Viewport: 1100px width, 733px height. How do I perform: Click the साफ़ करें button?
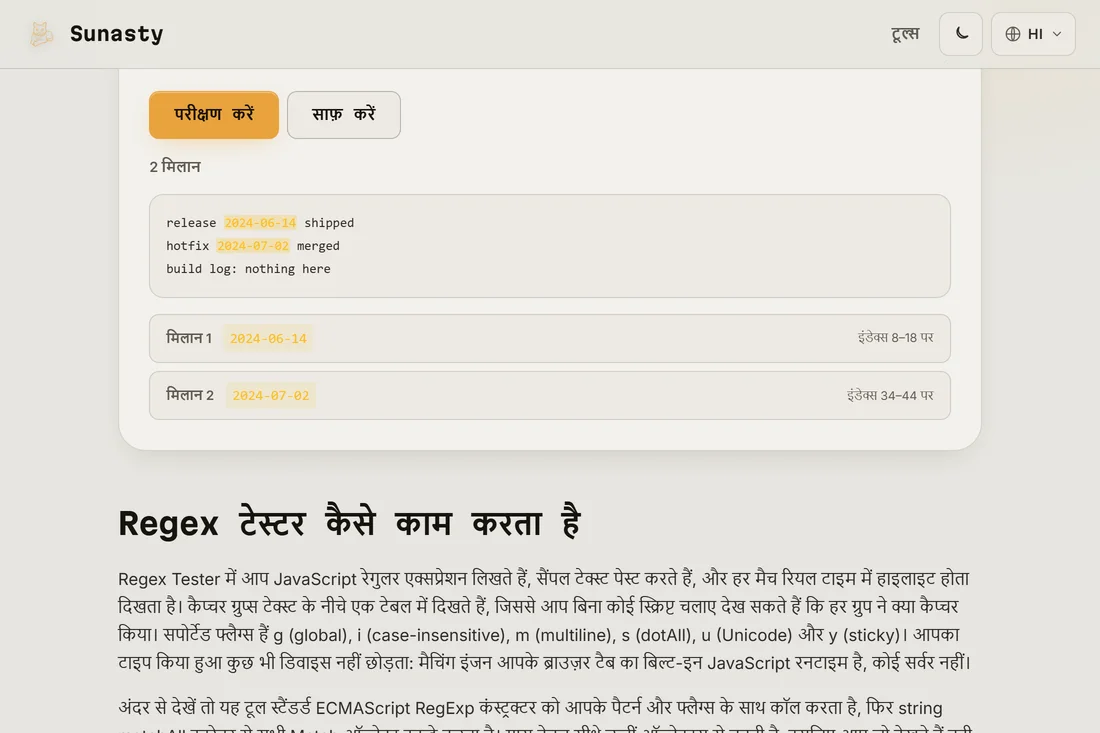click(344, 114)
